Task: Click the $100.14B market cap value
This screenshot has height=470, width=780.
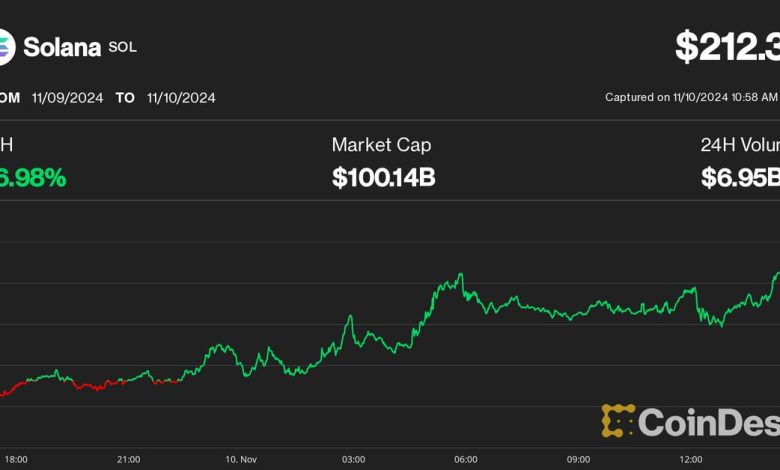Action: tap(383, 178)
